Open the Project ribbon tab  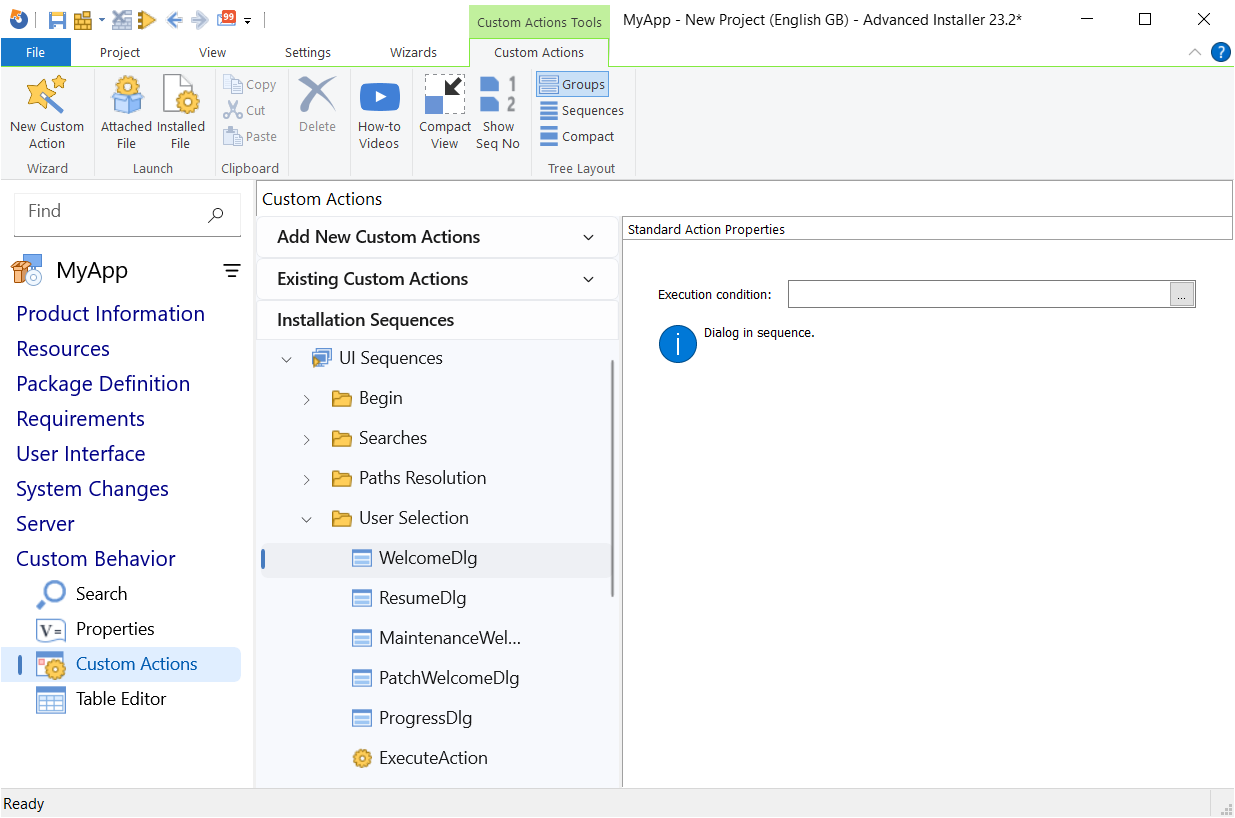click(x=119, y=52)
